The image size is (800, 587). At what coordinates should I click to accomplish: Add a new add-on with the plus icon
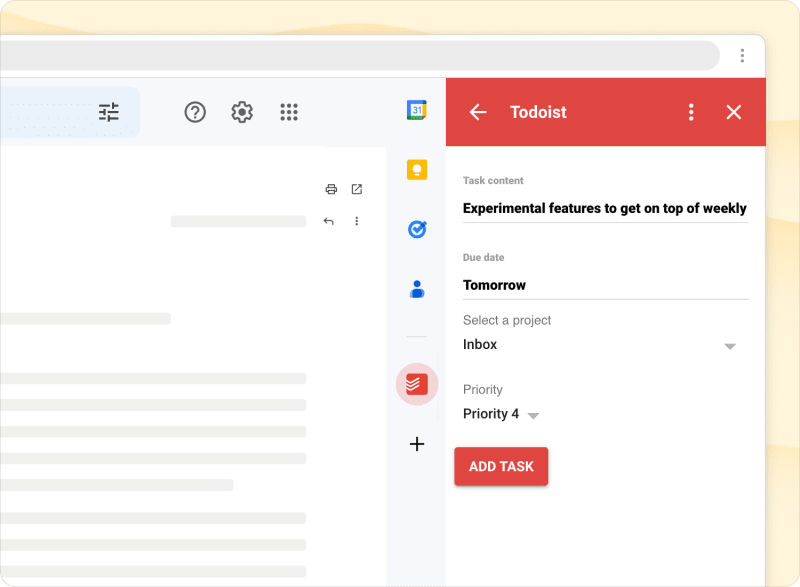tap(417, 444)
